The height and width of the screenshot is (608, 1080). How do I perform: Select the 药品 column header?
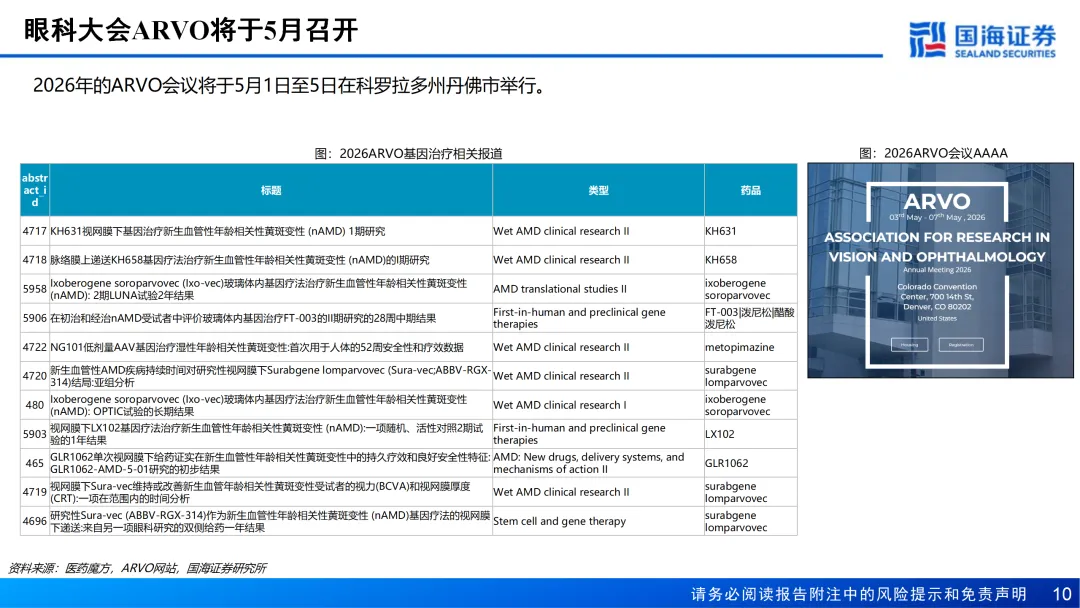[751, 190]
